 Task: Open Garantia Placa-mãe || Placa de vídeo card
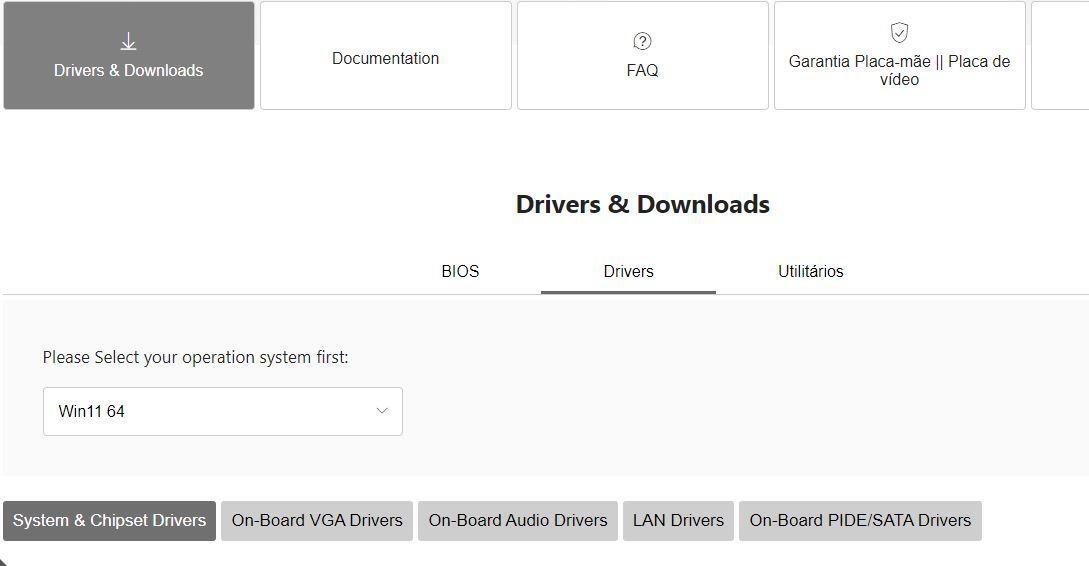click(x=899, y=56)
